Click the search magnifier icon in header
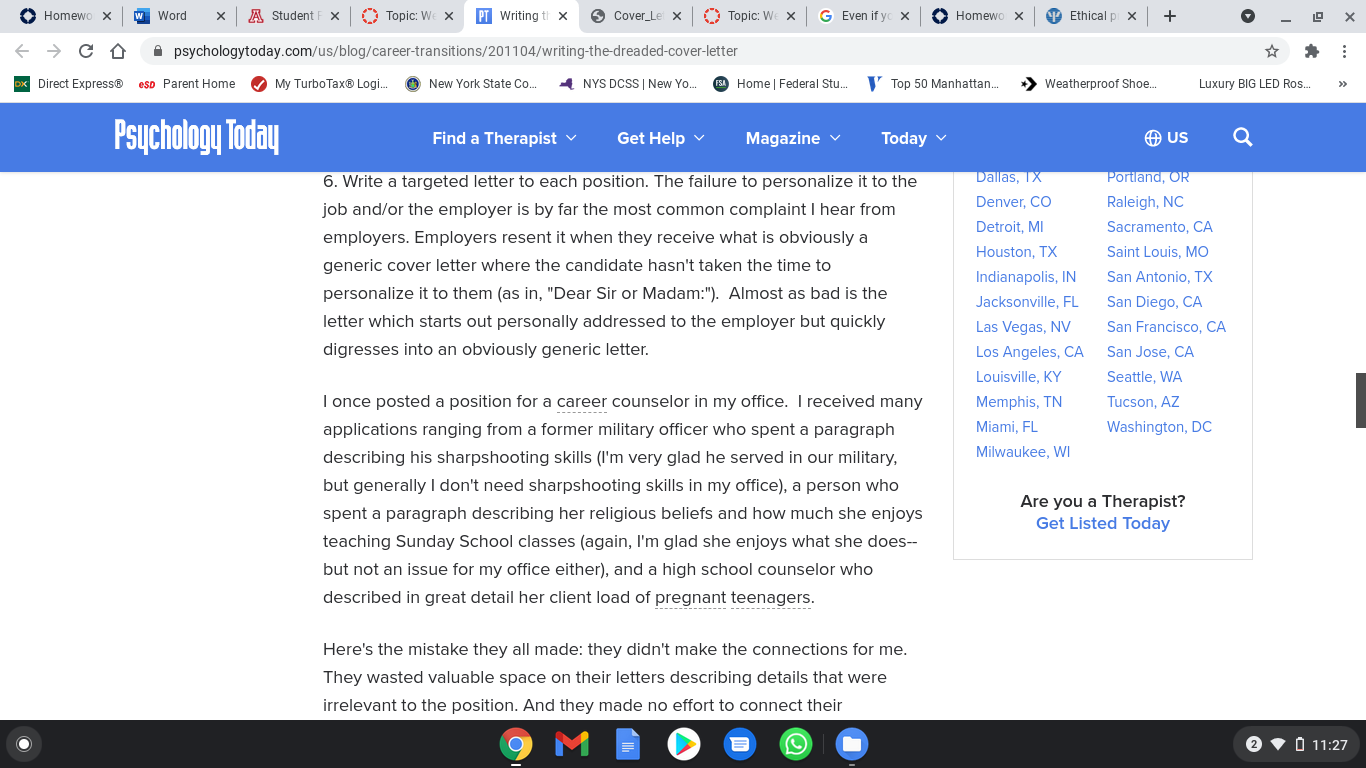Image resolution: width=1366 pixels, height=768 pixels. coord(1243,137)
